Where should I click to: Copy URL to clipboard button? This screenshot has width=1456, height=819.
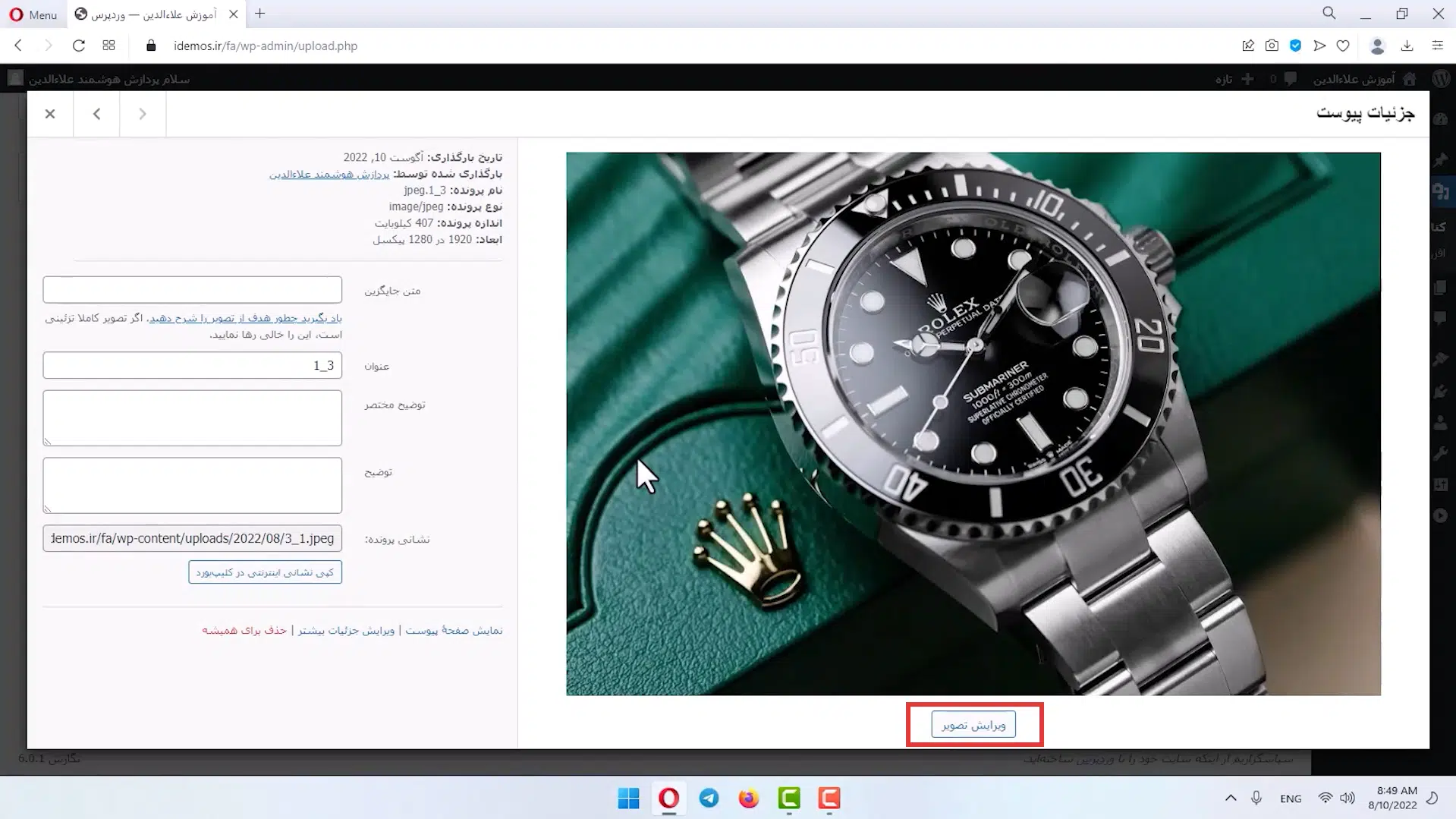(265, 572)
